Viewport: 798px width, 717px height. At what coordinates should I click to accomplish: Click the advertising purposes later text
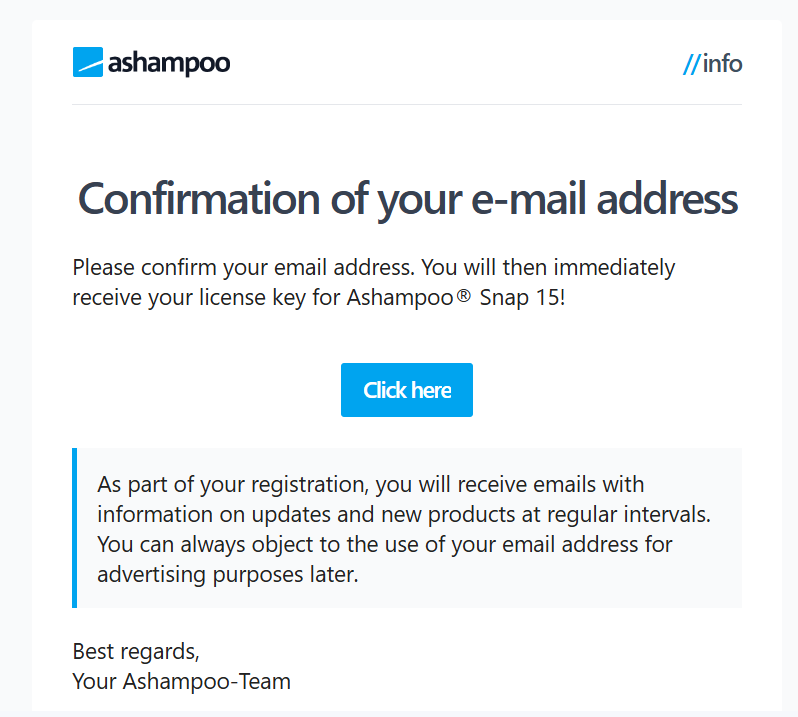[227, 575]
